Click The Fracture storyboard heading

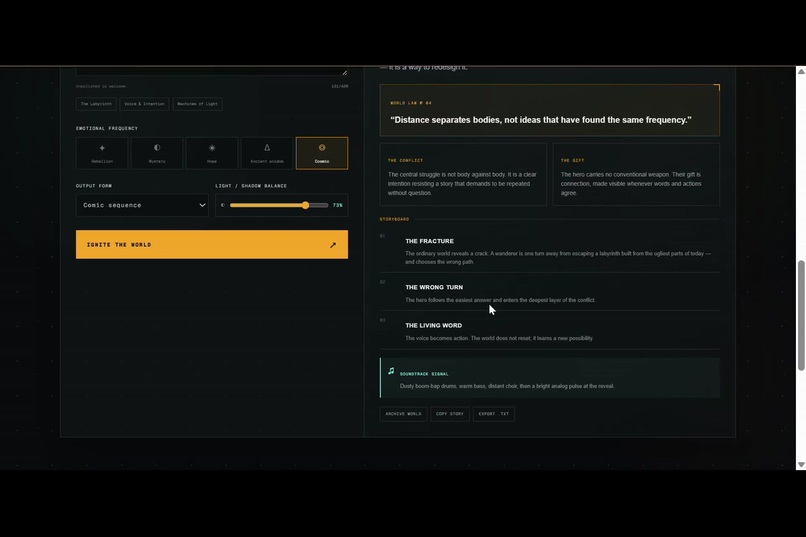click(429, 241)
